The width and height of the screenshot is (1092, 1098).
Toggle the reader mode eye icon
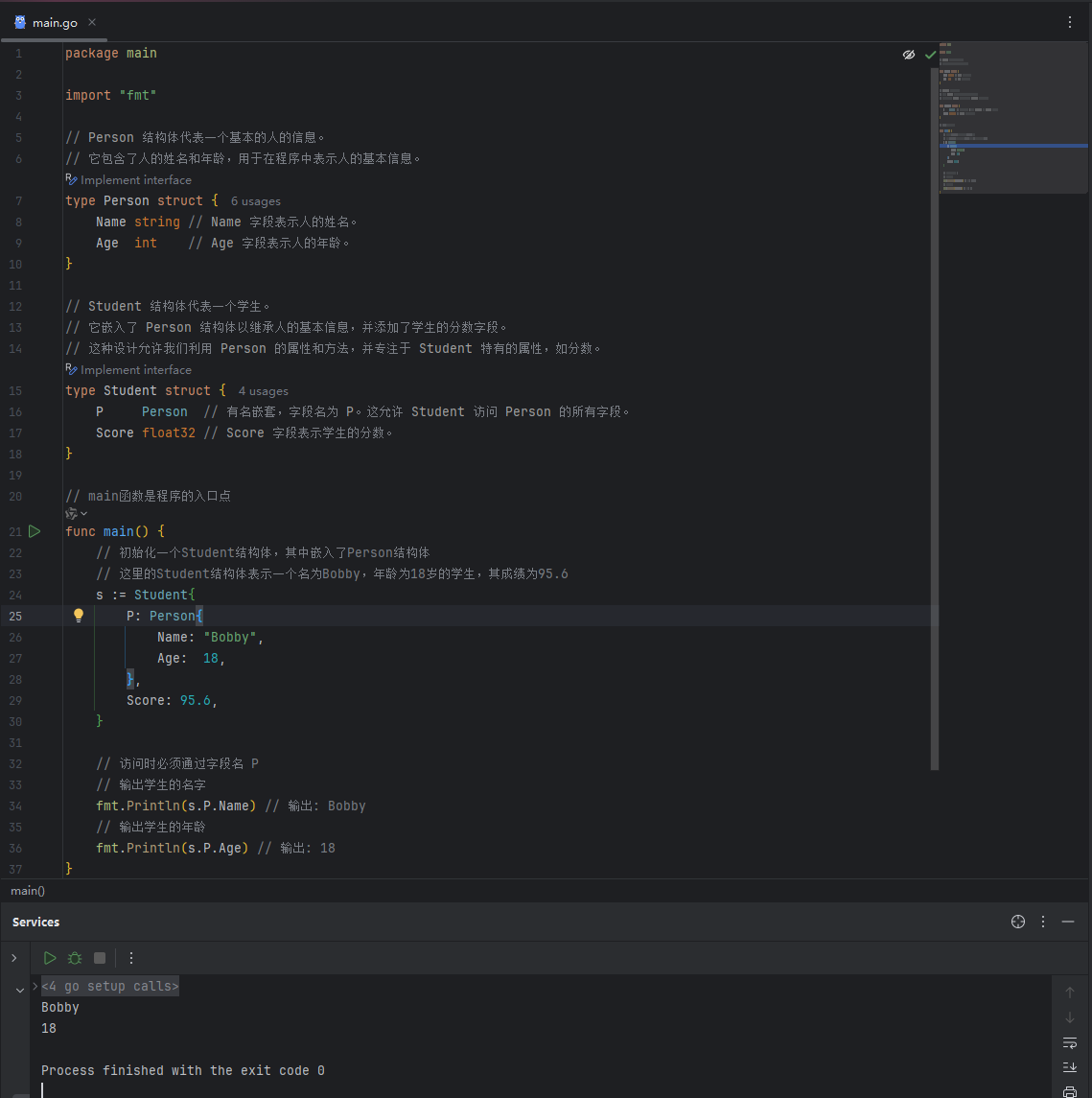(x=909, y=55)
